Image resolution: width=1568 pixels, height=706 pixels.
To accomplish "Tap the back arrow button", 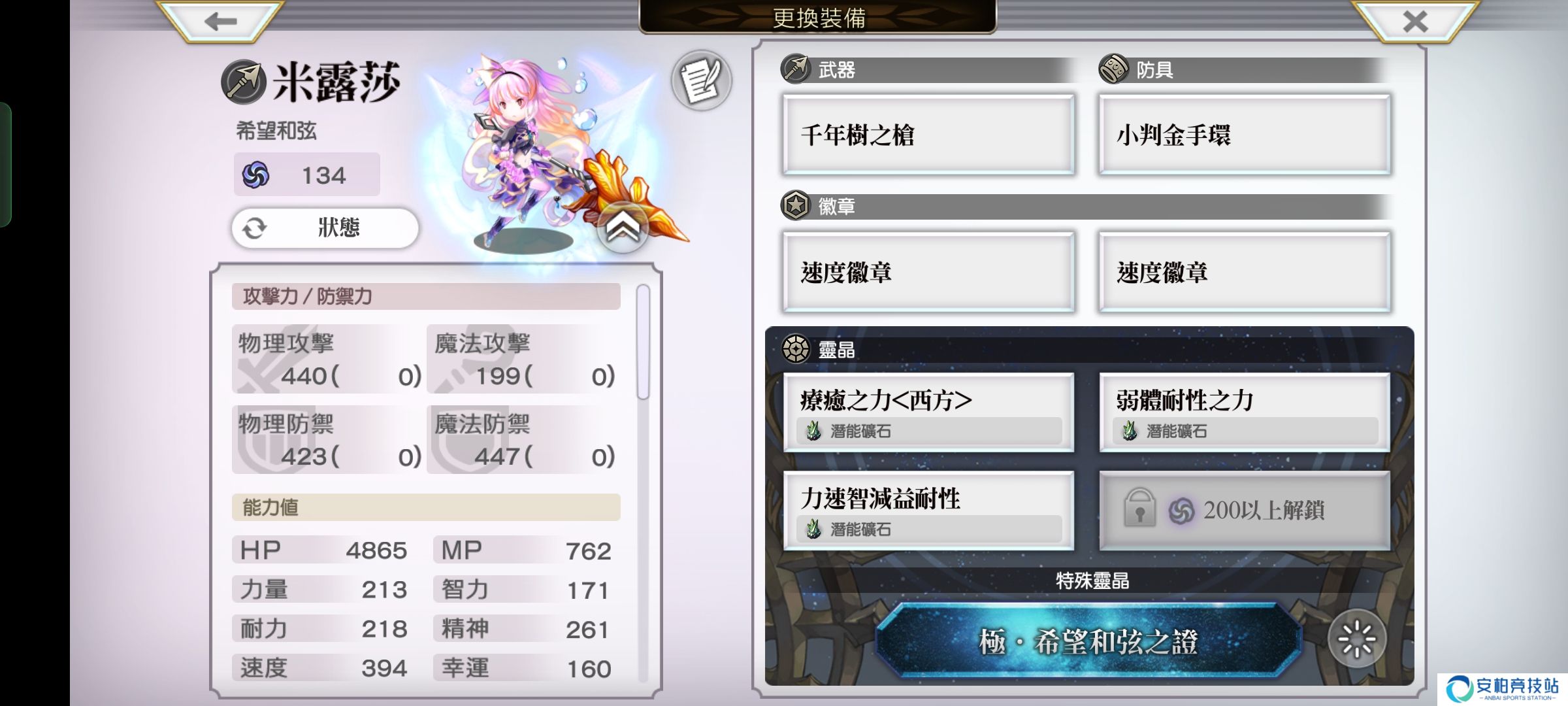I will click(x=220, y=20).
